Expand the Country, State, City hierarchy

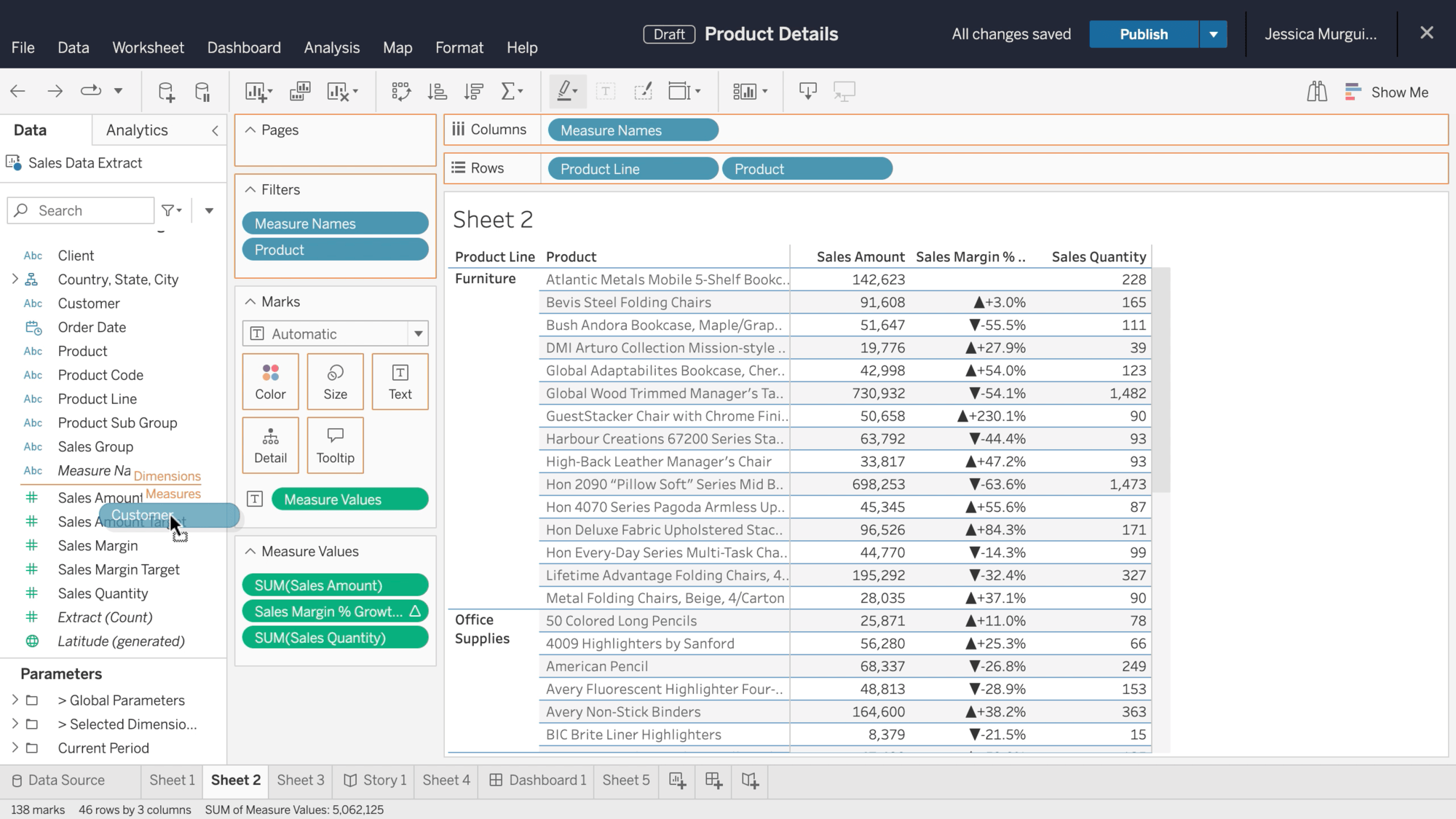(x=15, y=280)
